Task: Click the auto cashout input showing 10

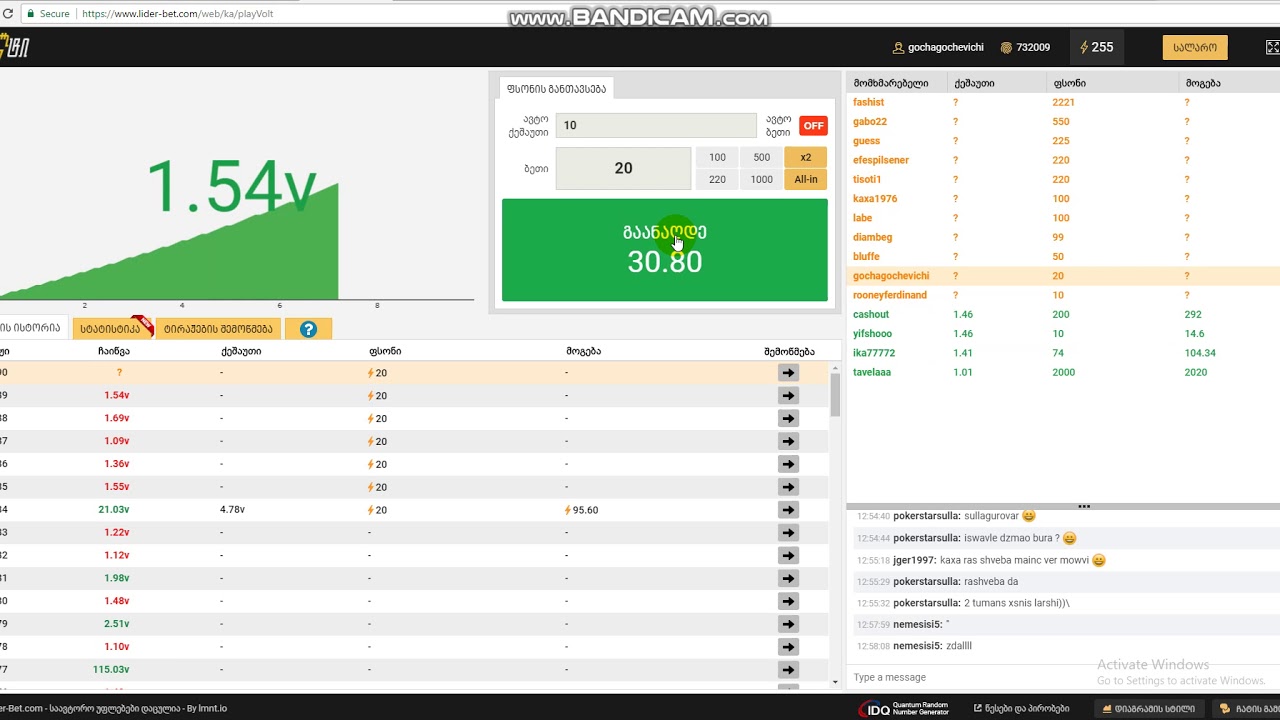Action: click(x=656, y=125)
